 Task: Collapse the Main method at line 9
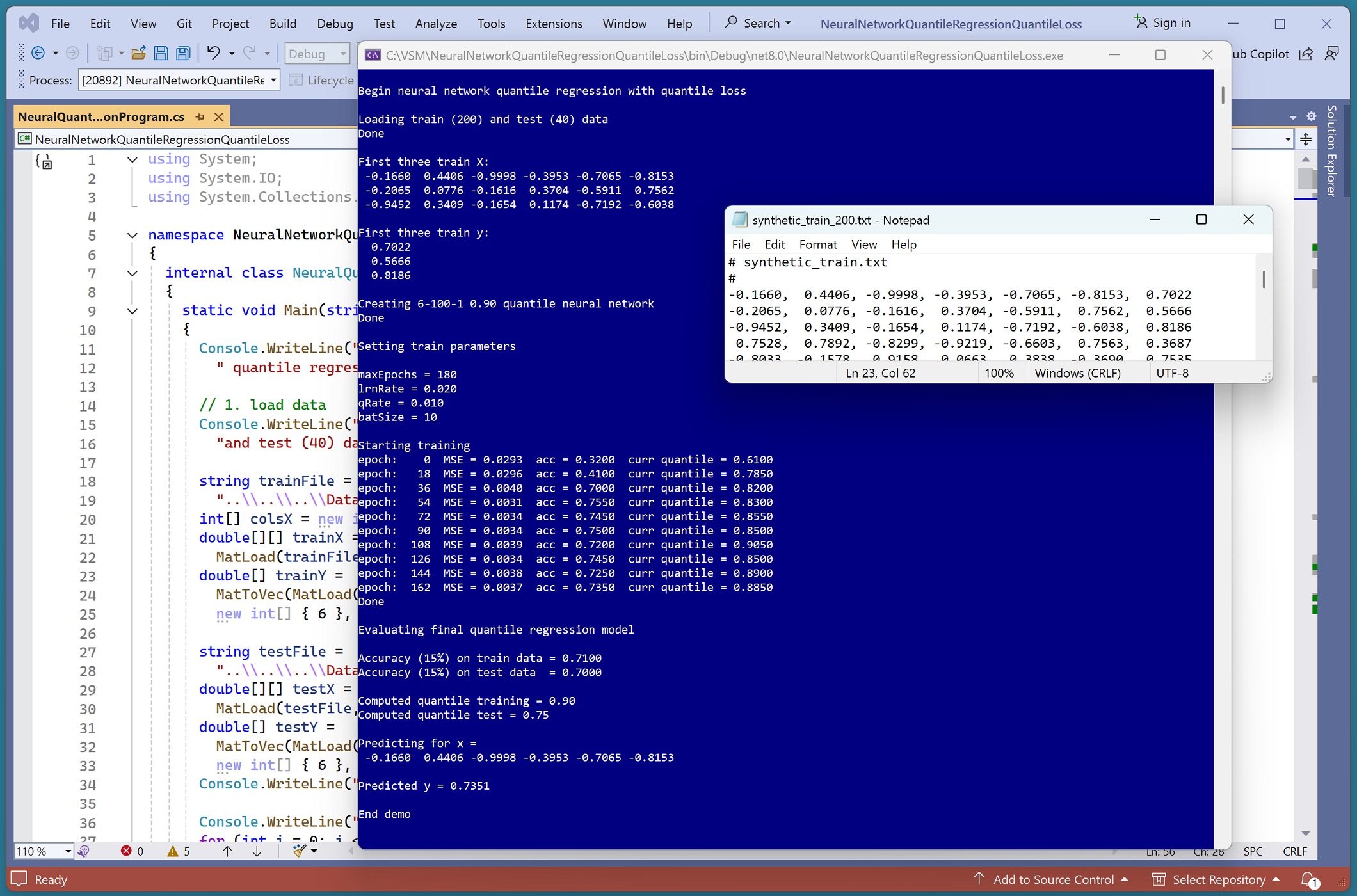click(132, 311)
